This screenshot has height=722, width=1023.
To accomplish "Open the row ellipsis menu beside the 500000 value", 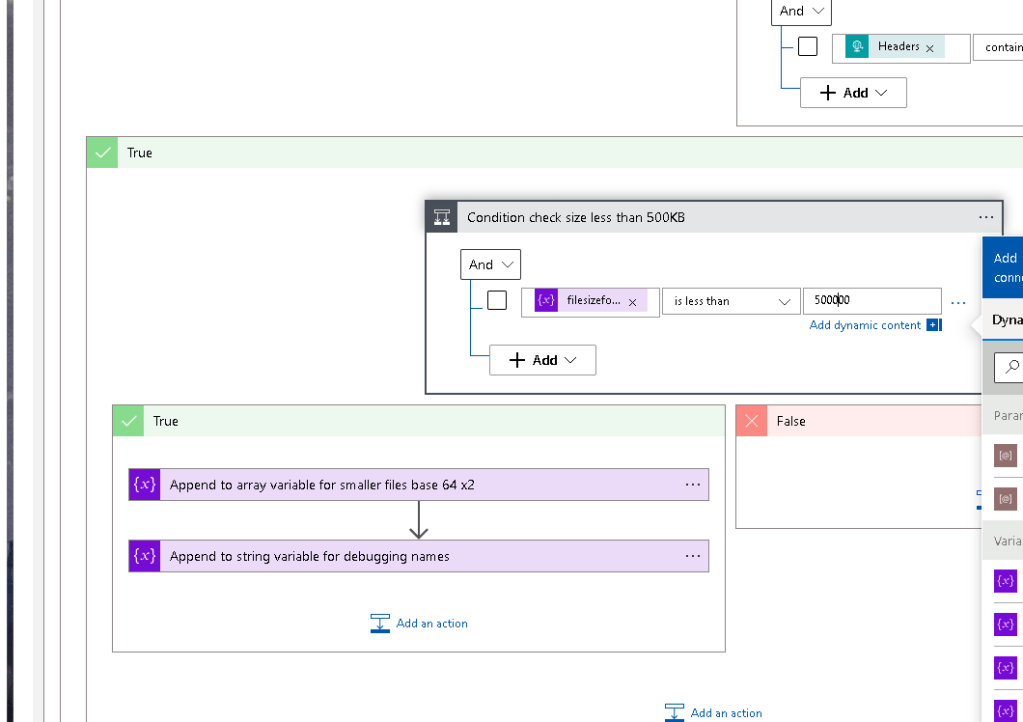I will 958,303.
